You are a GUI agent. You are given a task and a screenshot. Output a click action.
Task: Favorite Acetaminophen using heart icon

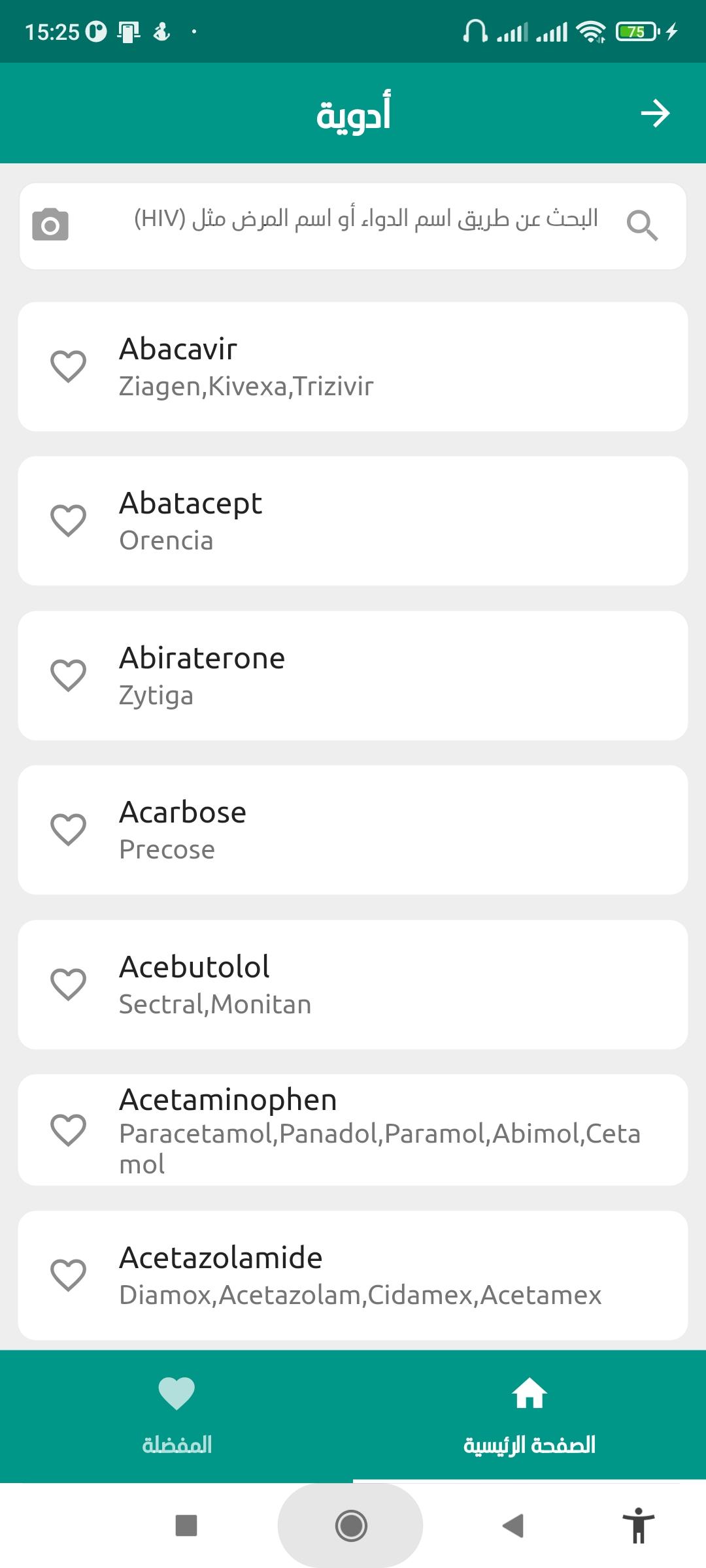tap(69, 1130)
